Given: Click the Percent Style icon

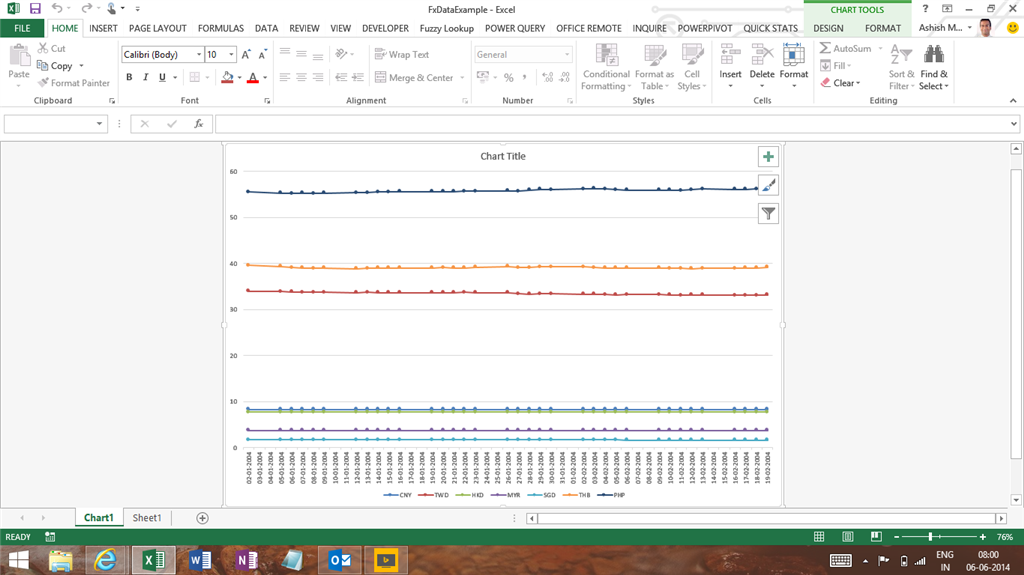Looking at the screenshot, I should (509, 77).
